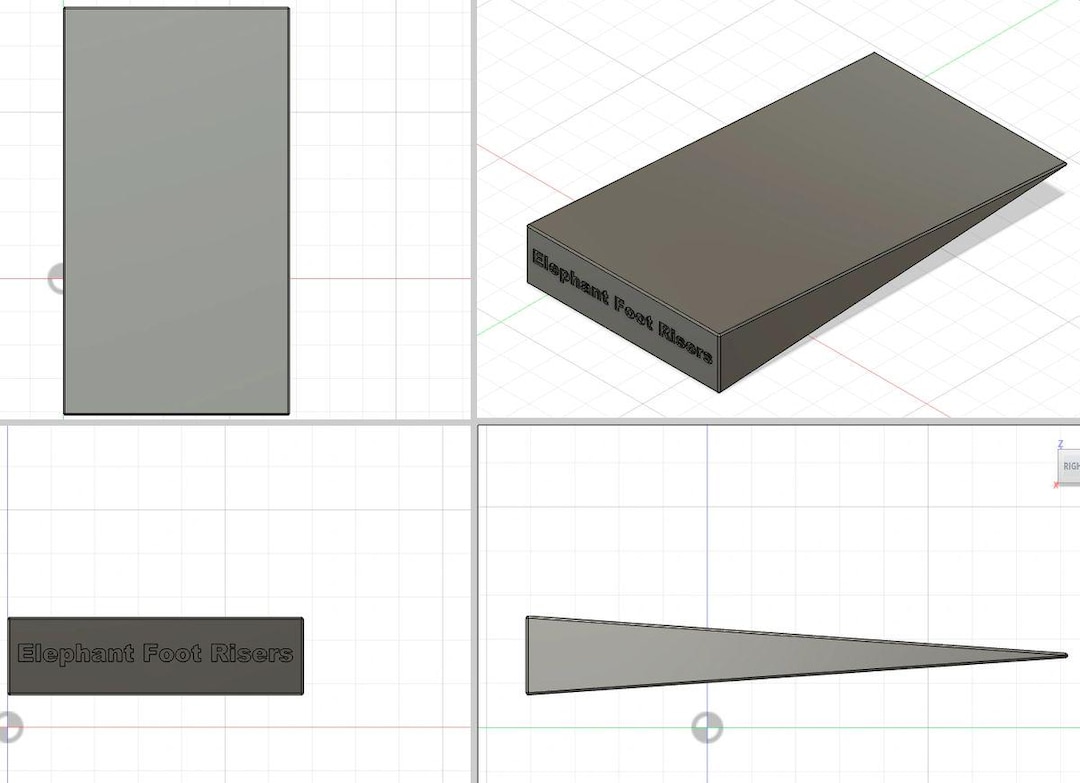Click the Z axis label on ViewCube
This screenshot has height=783, width=1080.
1061,444
